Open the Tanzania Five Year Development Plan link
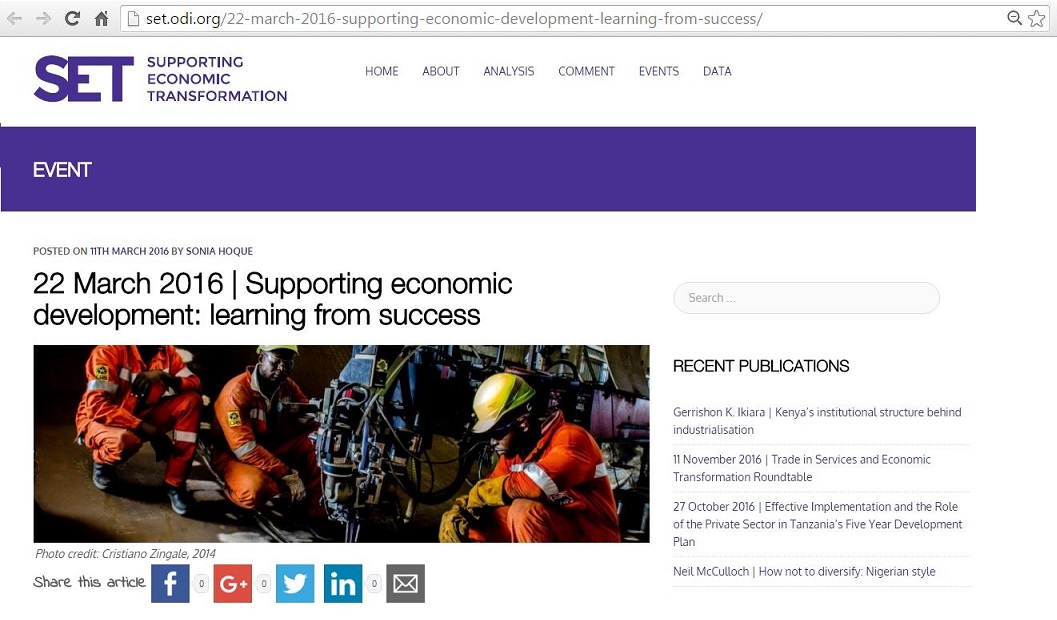Viewport: 1057px width, 620px height. (x=818, y=524)
